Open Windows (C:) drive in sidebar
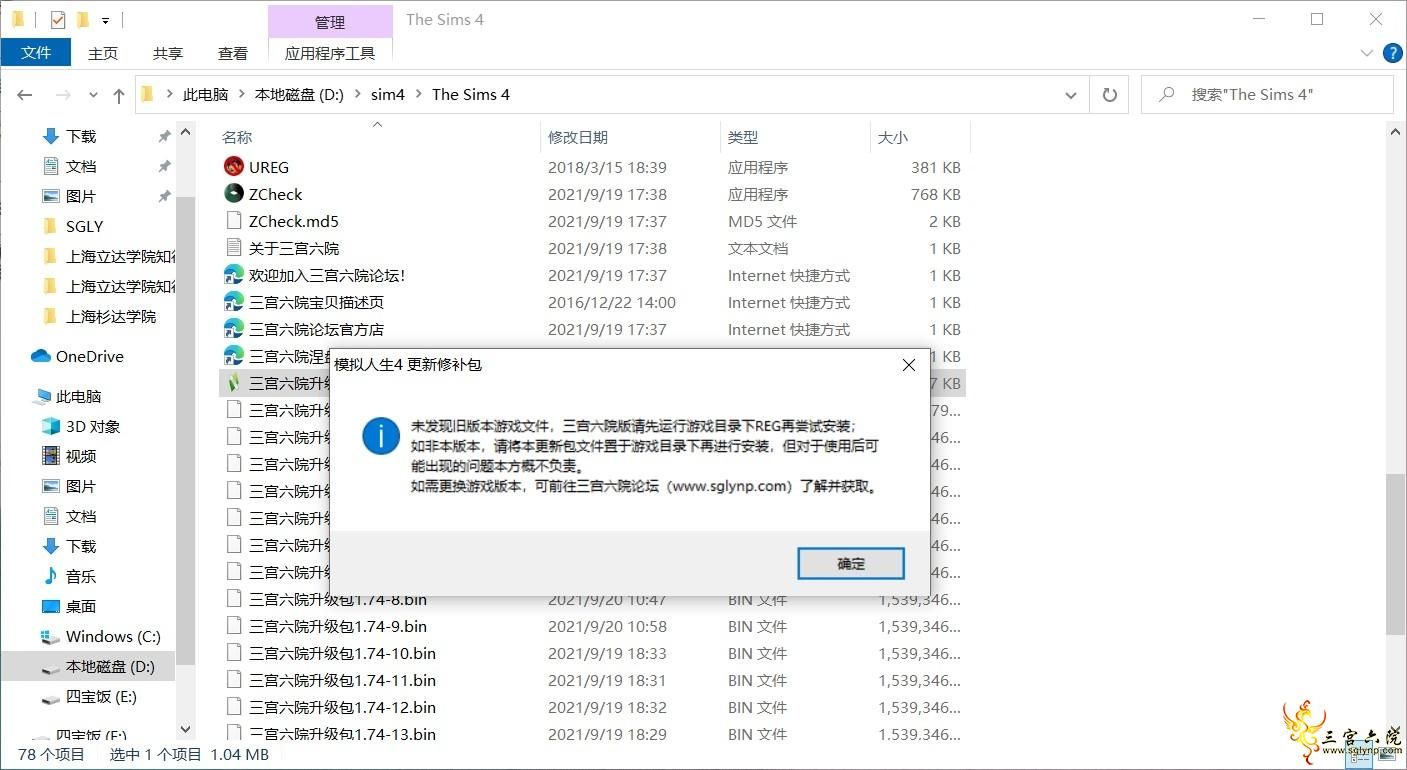 112,636
